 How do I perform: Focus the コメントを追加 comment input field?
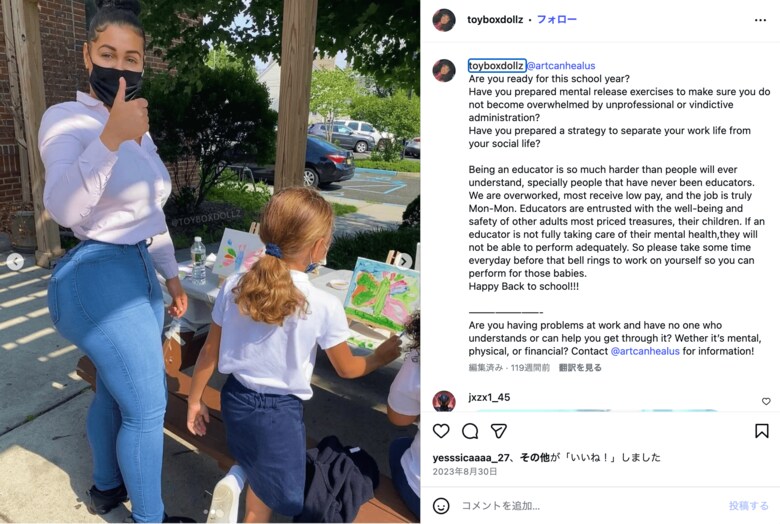[589, 506]
